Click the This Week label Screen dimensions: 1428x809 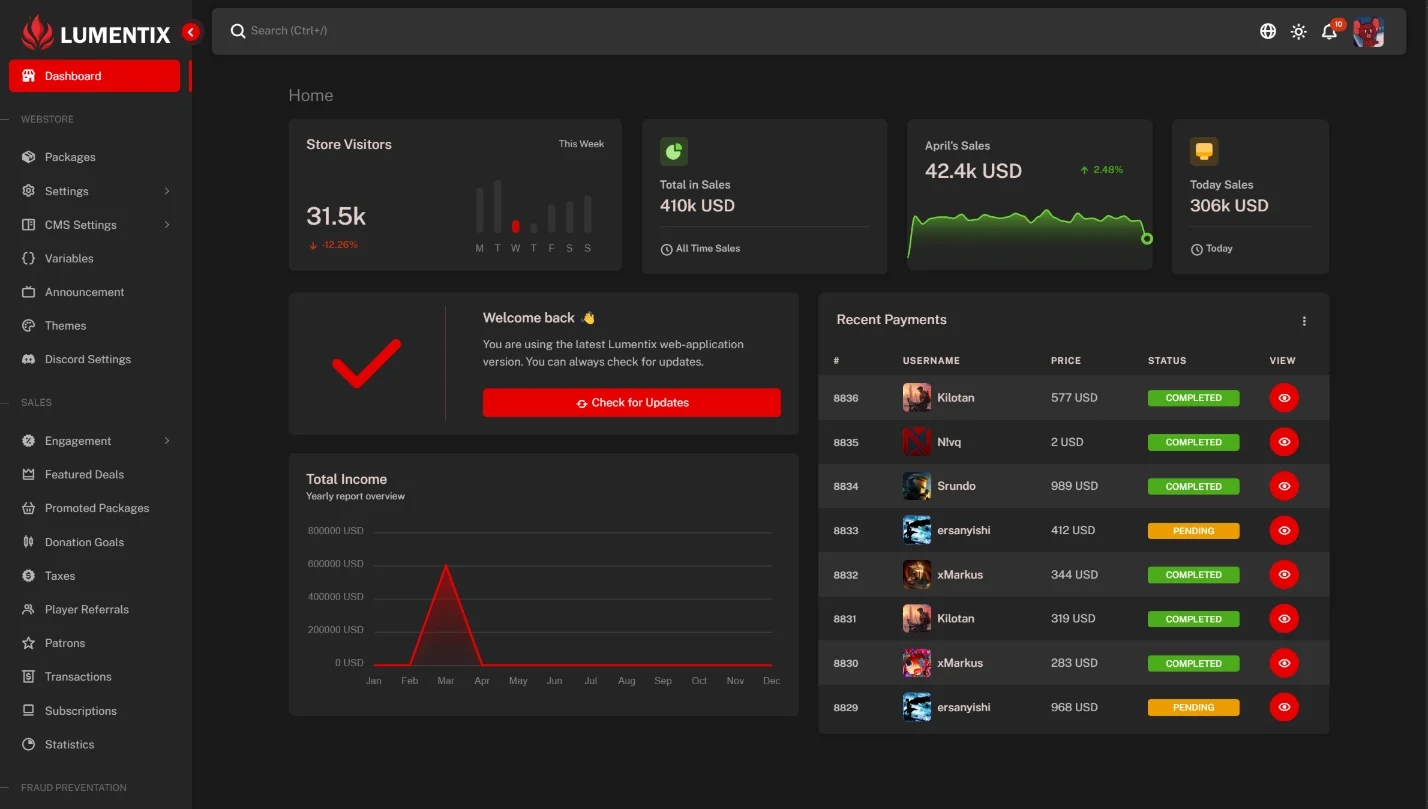581,144
